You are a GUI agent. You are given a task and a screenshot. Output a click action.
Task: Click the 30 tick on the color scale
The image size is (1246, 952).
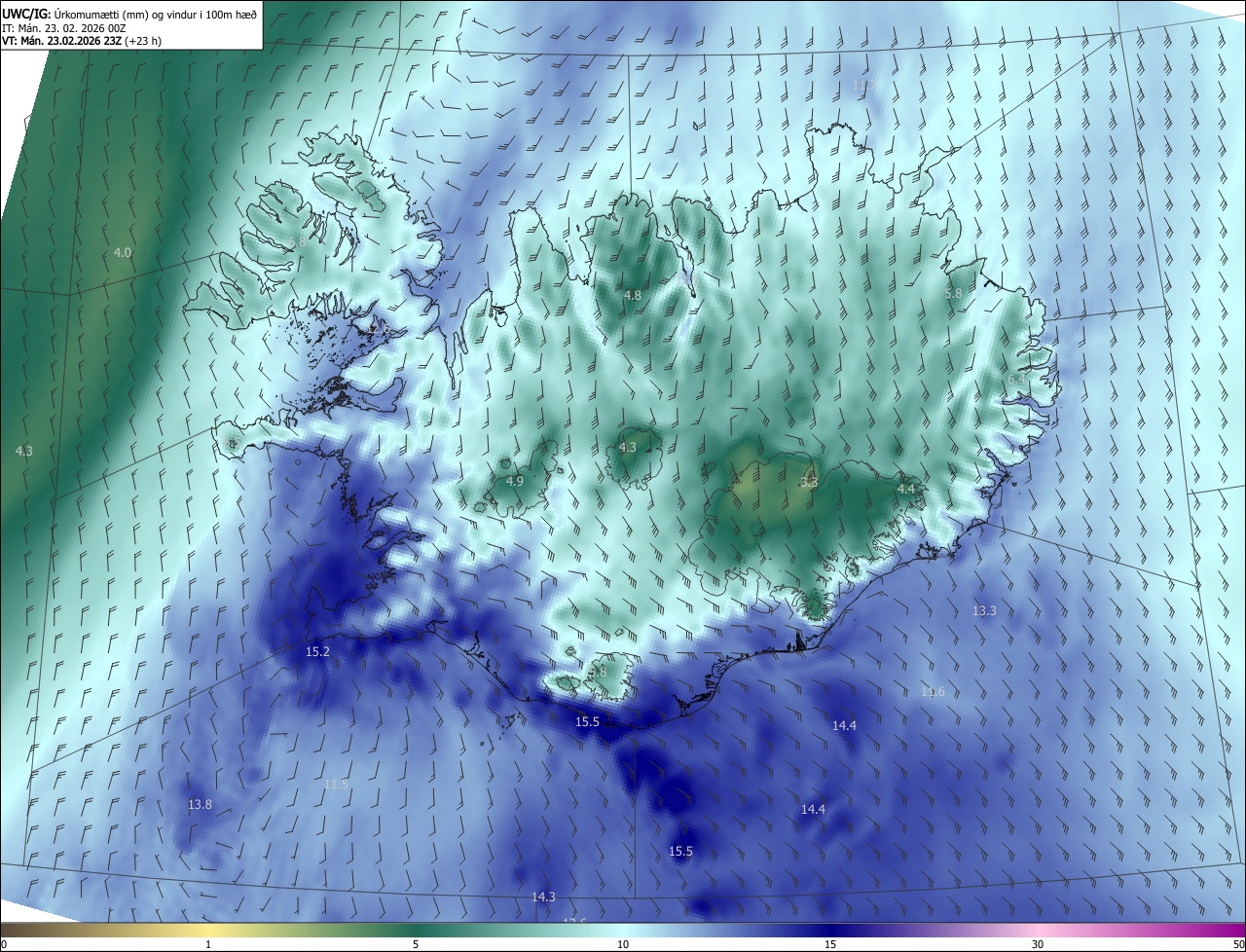click(1038, 945)
